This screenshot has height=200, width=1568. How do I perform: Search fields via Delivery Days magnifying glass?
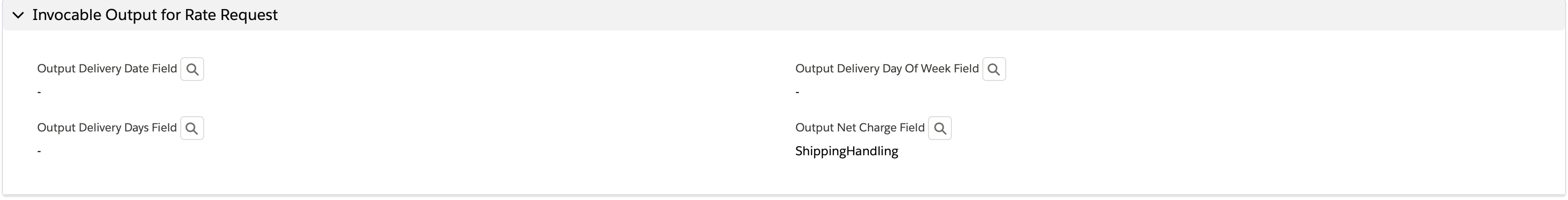[192, 128]
